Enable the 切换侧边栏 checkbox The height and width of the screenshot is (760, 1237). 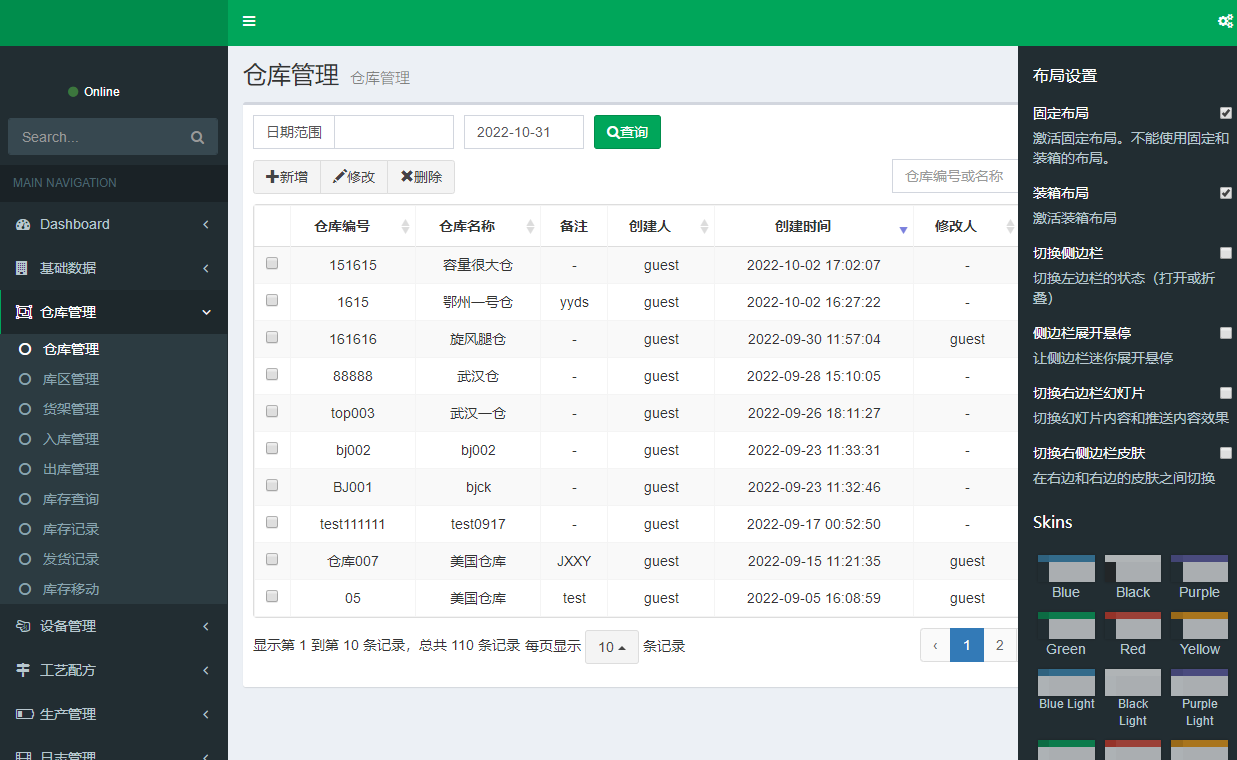[1226, 253]
